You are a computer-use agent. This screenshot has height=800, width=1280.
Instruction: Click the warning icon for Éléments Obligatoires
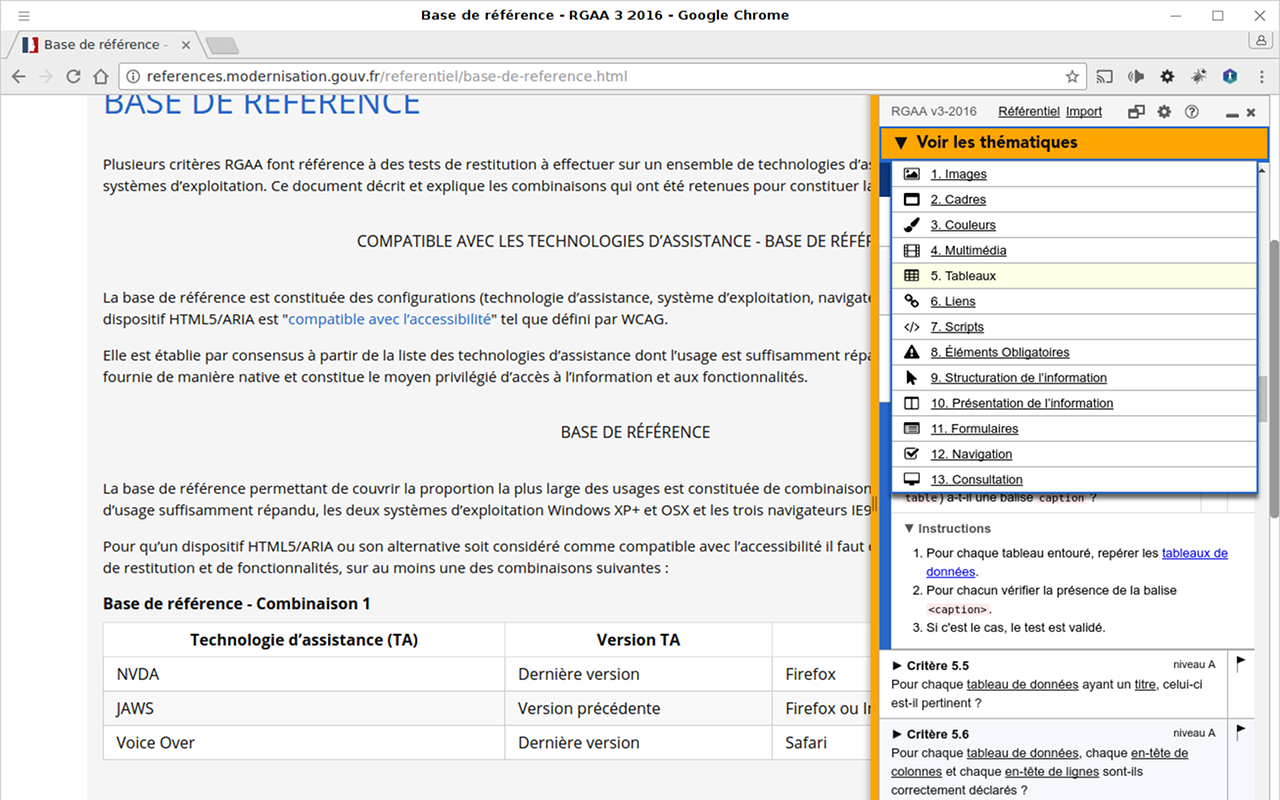pyautogui.click(x=911, y=352)
